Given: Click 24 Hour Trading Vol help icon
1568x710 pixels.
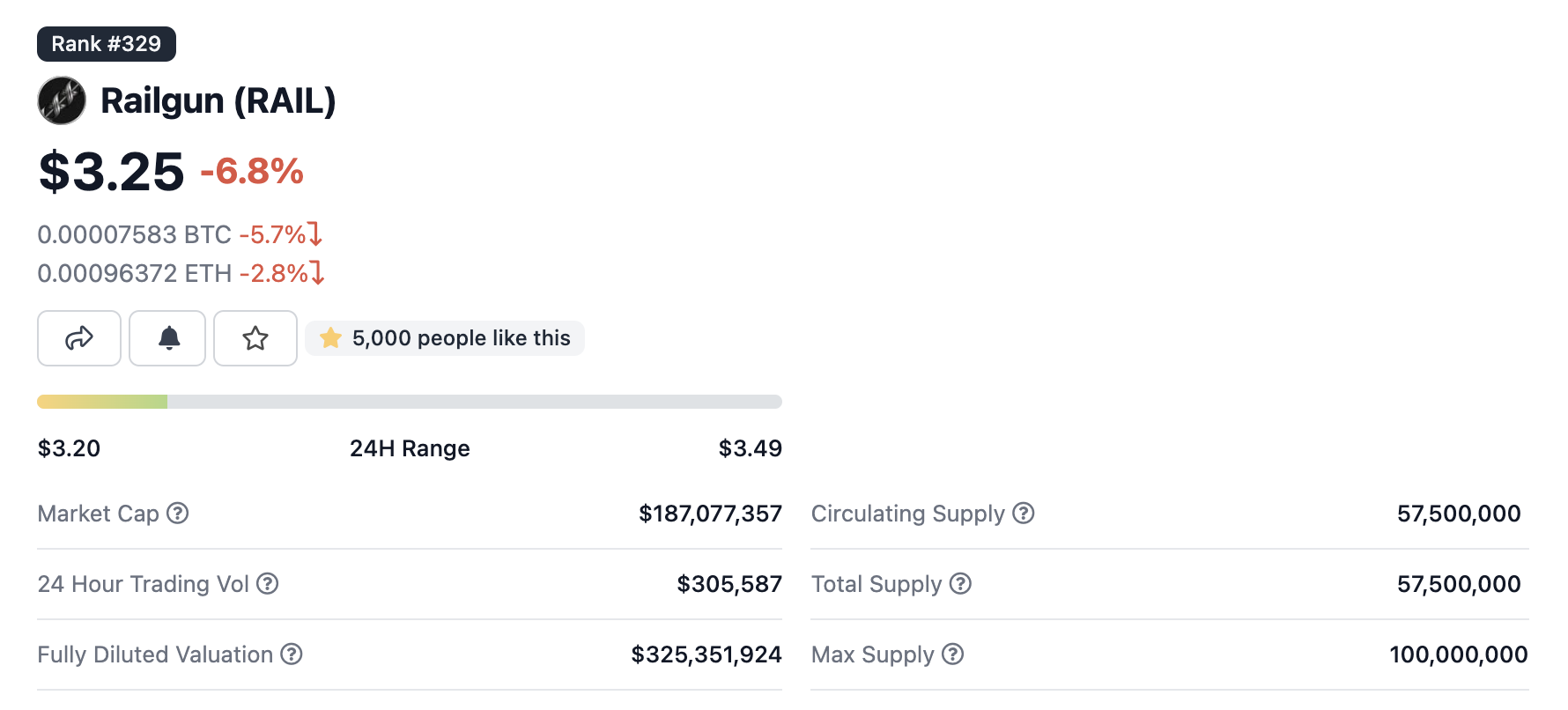Looking at the screenshot, I should click(x=268, y=583).
